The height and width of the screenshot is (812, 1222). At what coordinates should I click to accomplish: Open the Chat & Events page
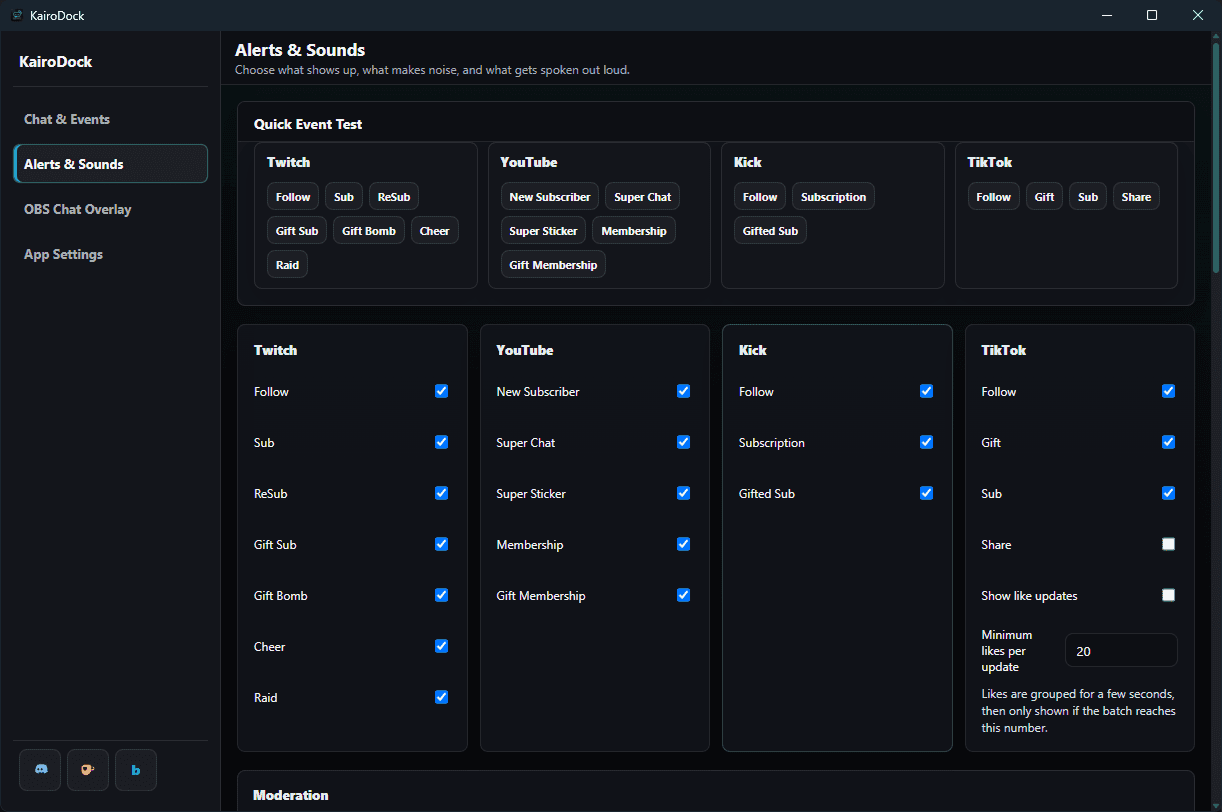110,119
